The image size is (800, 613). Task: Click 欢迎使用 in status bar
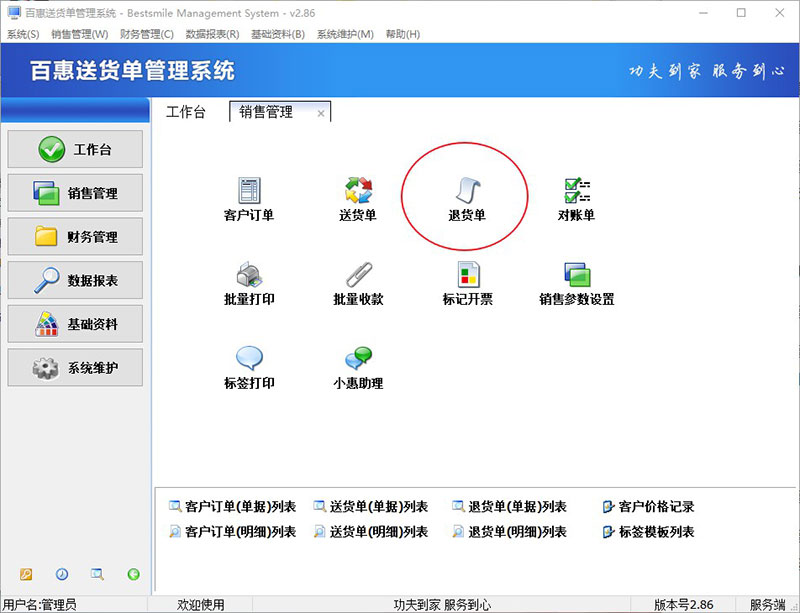[x=201, y=605]
